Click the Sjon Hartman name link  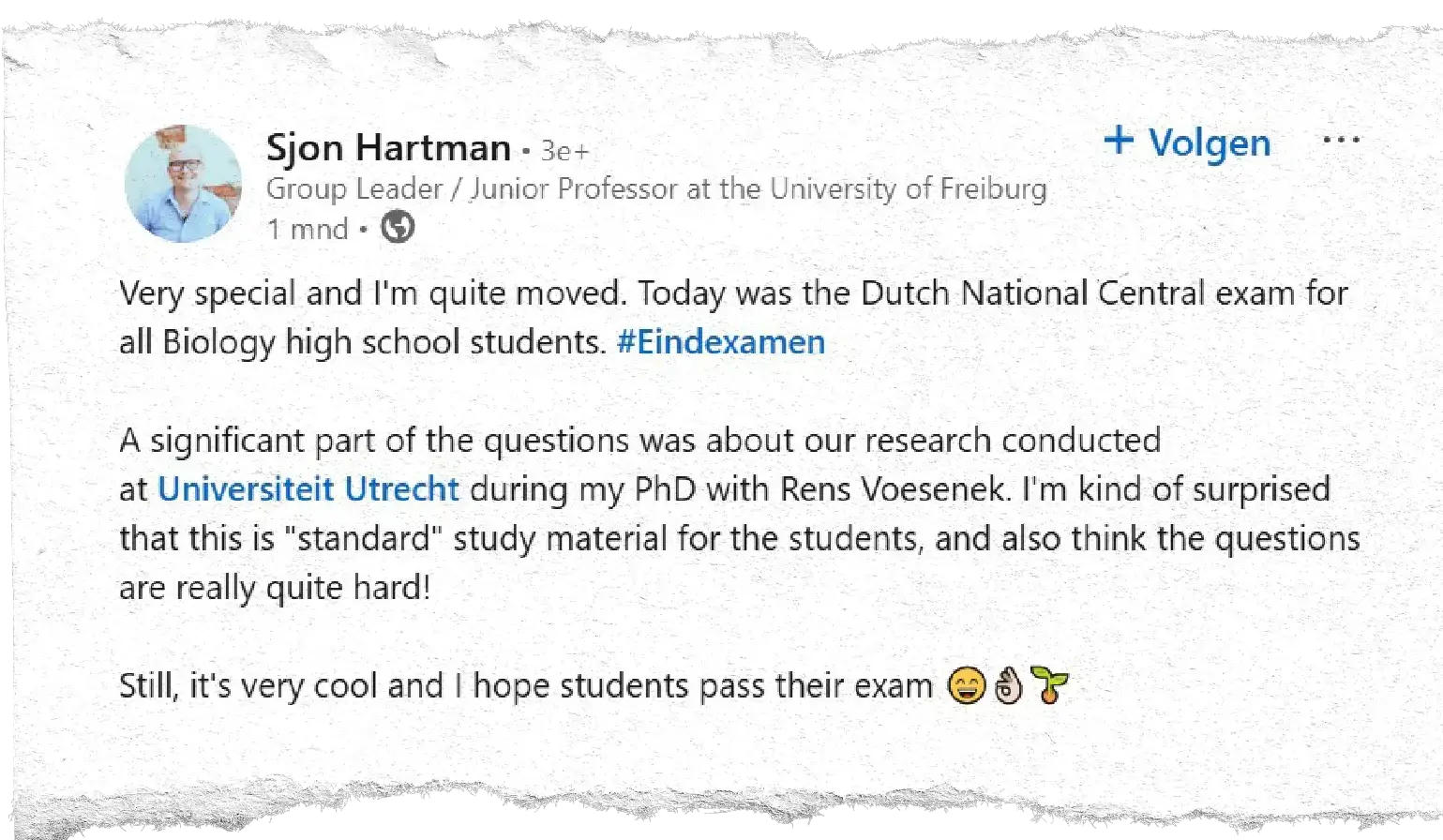[388, 148]
